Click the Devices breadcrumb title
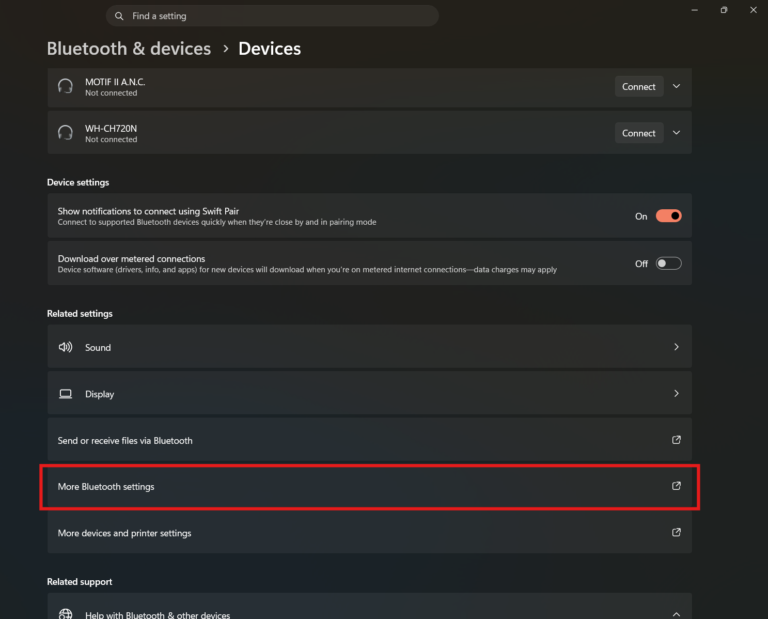The width and height of the screenshot is (768, 619). coord(269,48)
